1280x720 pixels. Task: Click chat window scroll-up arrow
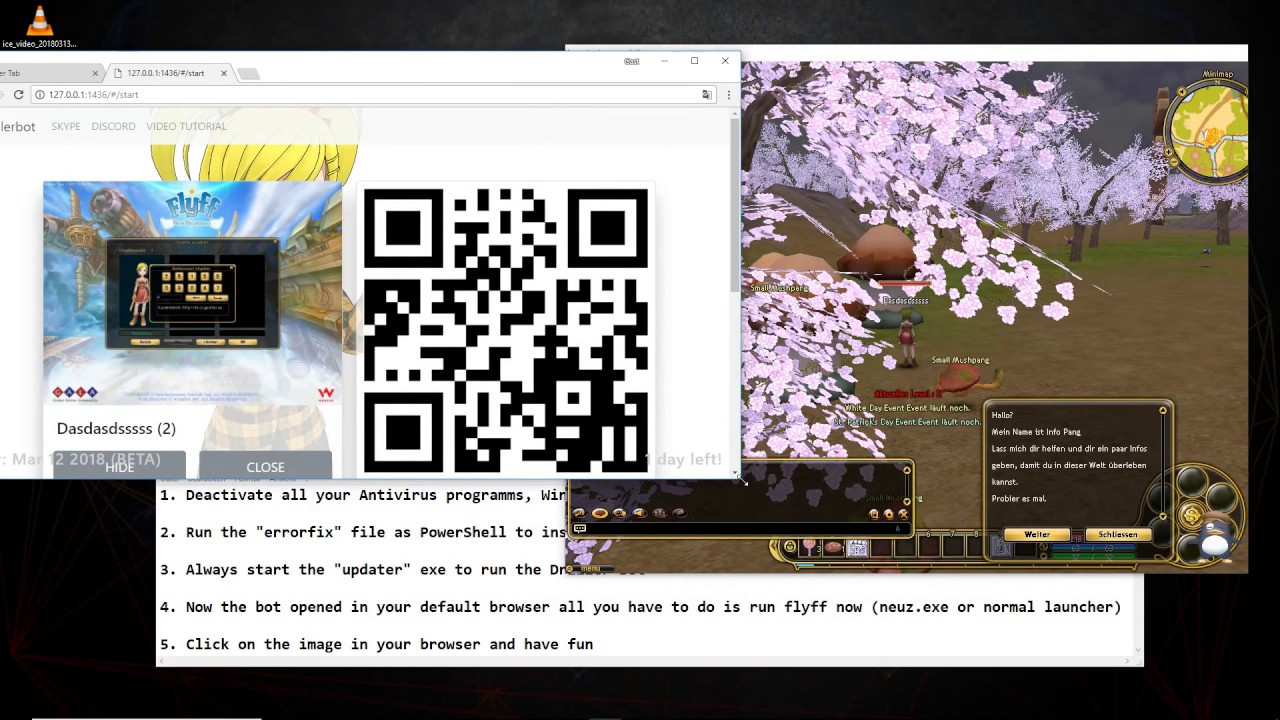907,470
